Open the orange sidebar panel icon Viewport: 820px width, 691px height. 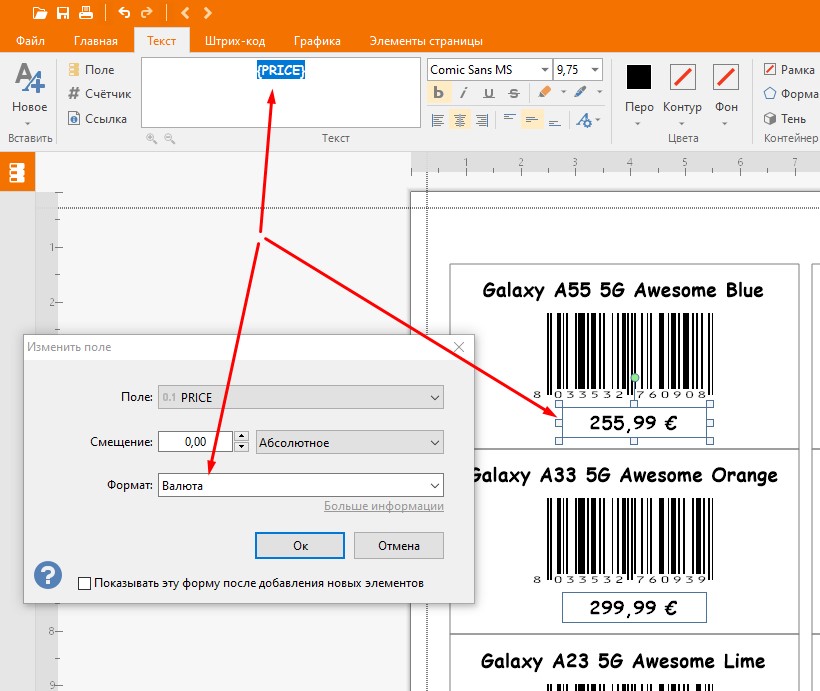tap(17, 172)
